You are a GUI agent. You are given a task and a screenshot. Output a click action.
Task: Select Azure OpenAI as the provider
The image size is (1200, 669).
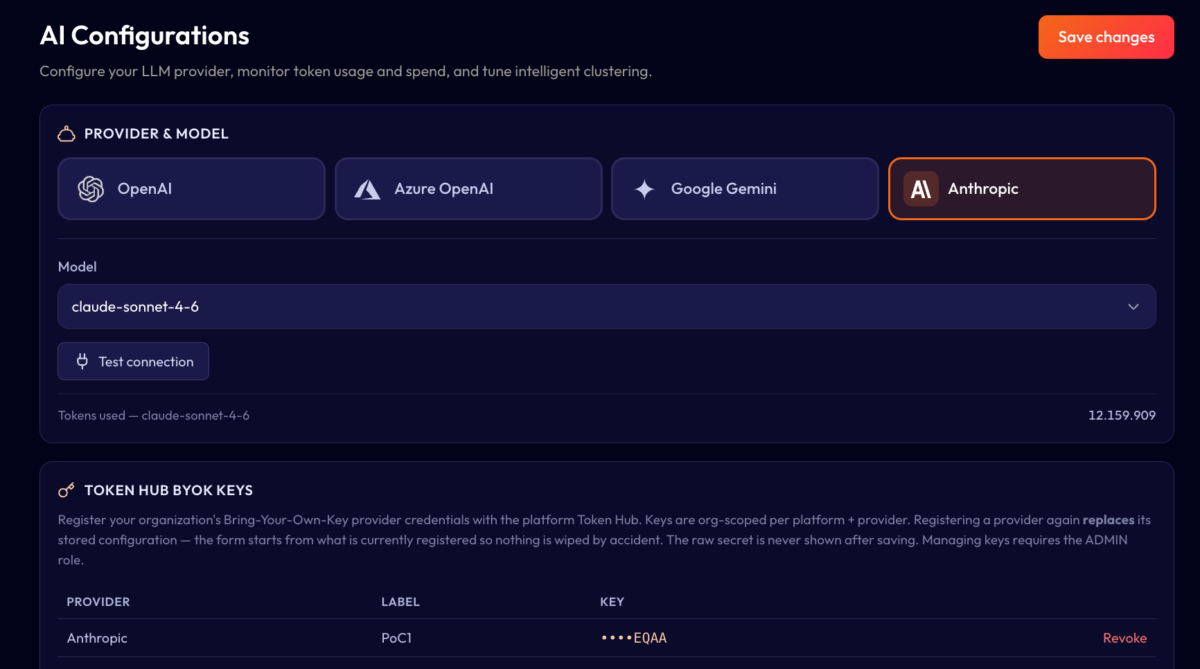click(x=468, y=189)
